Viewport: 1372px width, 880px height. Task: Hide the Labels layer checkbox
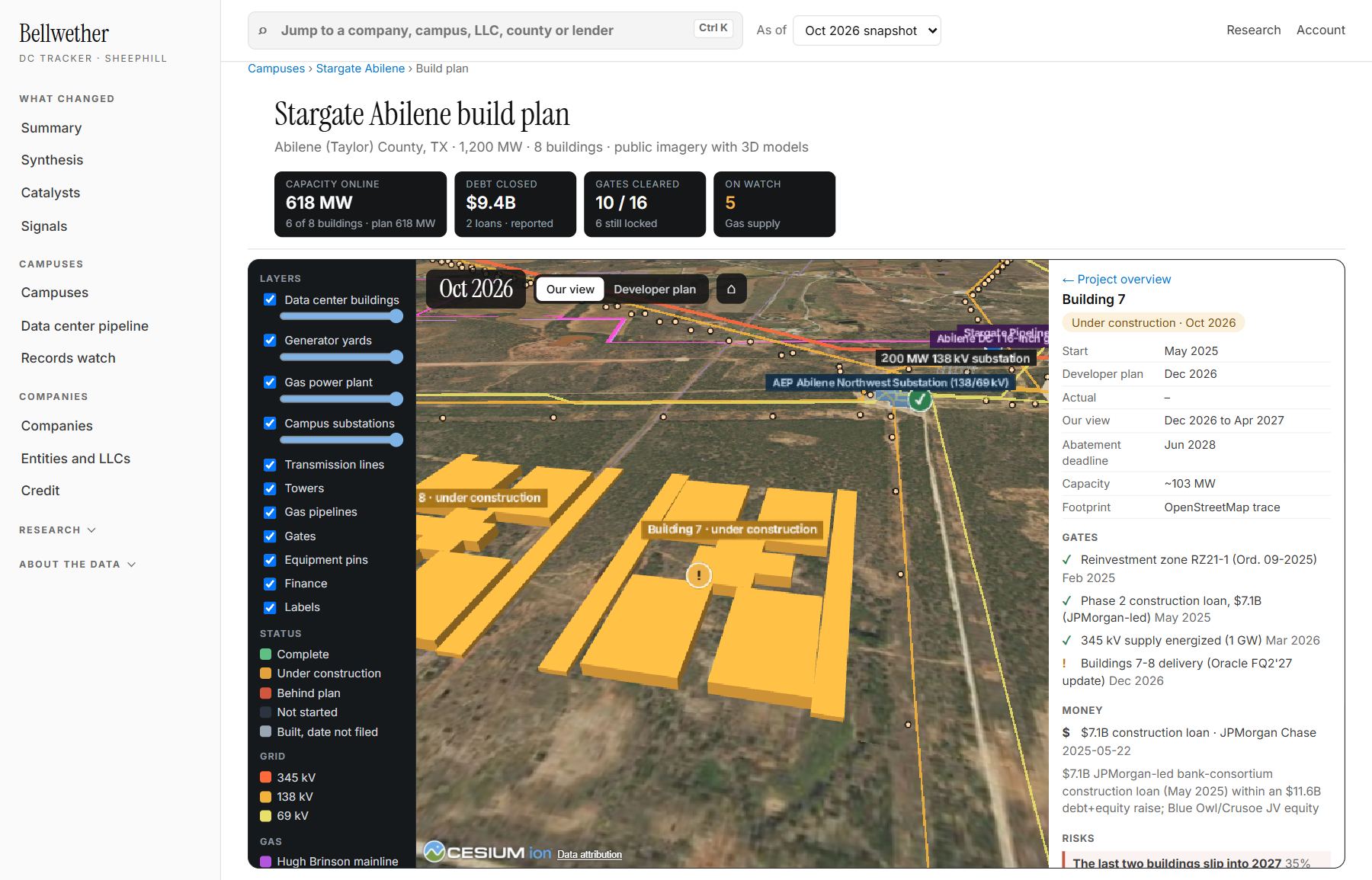coord(270,607)
